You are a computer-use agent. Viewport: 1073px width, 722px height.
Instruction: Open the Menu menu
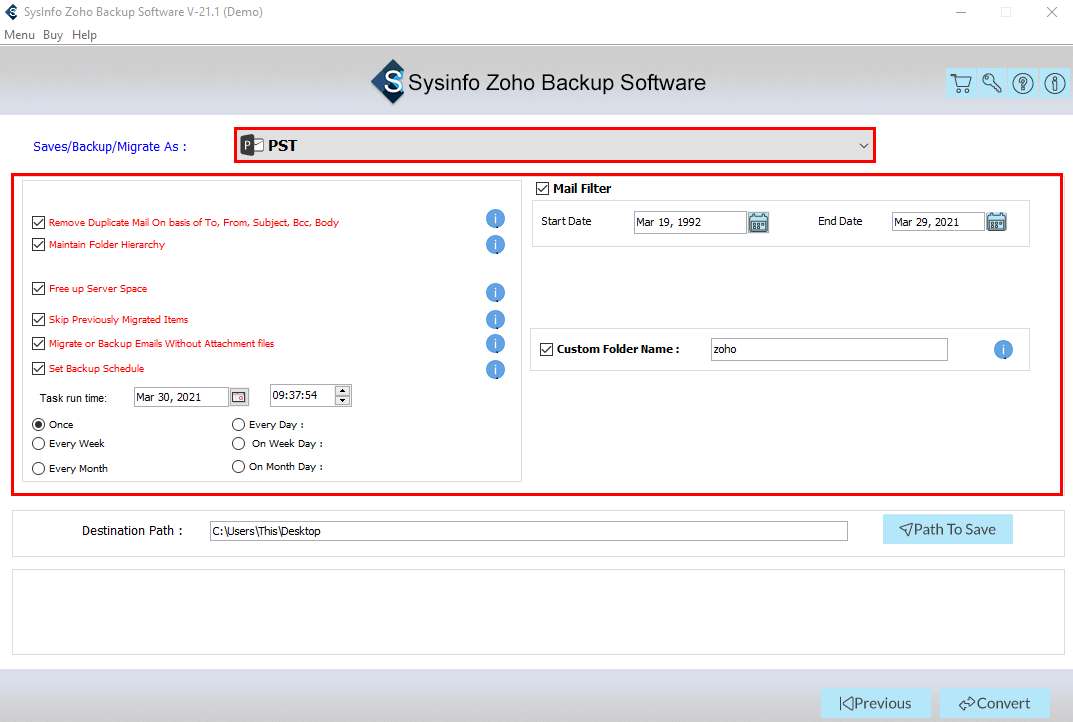coord(19,35)
